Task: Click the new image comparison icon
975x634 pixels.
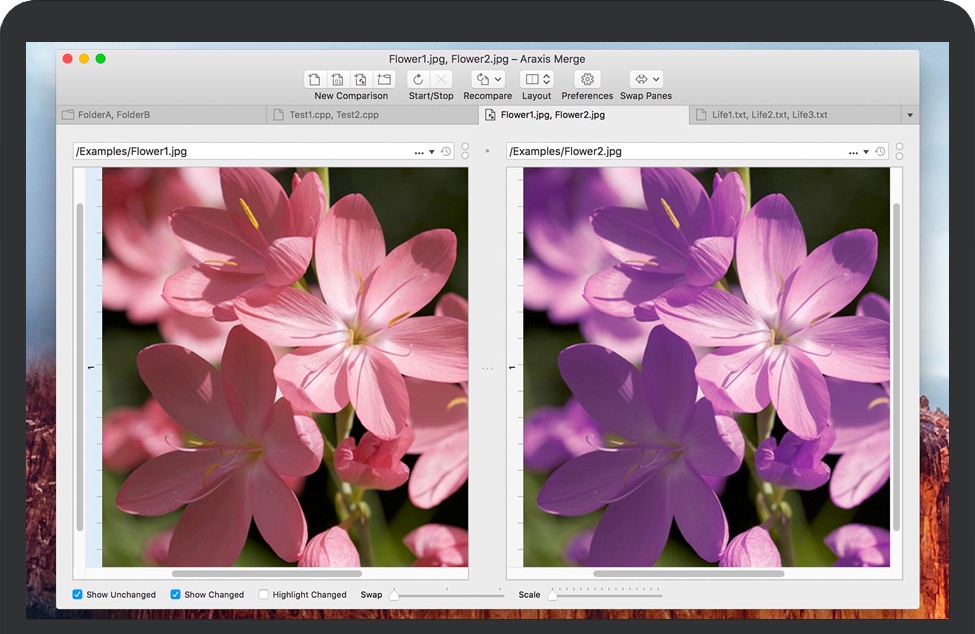Action: pyautogui.click(x=361, y=79)
